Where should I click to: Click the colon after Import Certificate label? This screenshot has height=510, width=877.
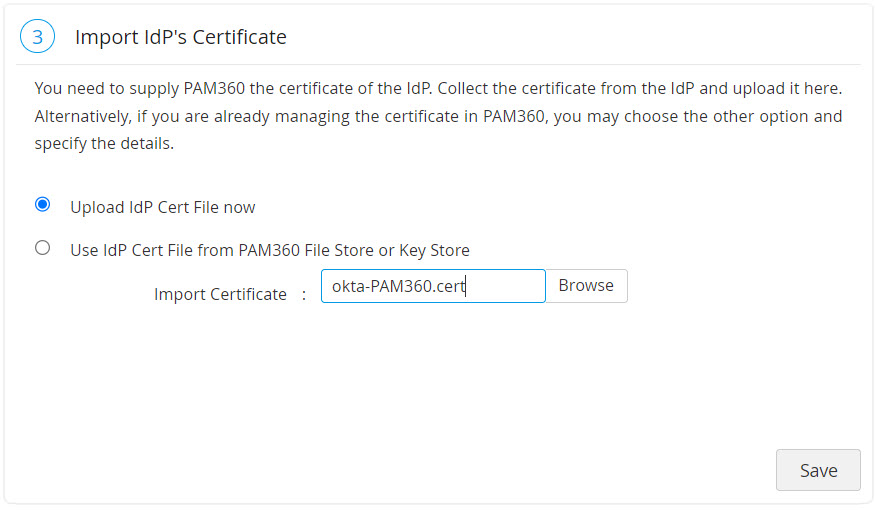304,294
